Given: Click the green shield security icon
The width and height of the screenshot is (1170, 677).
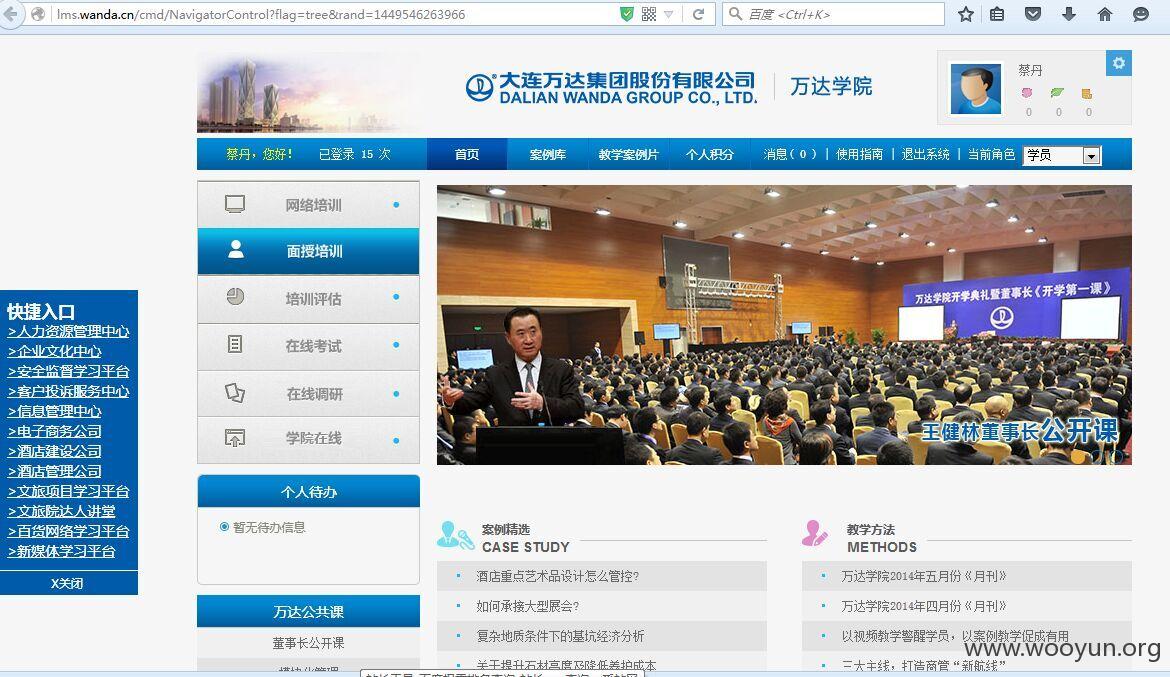Looking at the screenshot, I should (627, 14).
